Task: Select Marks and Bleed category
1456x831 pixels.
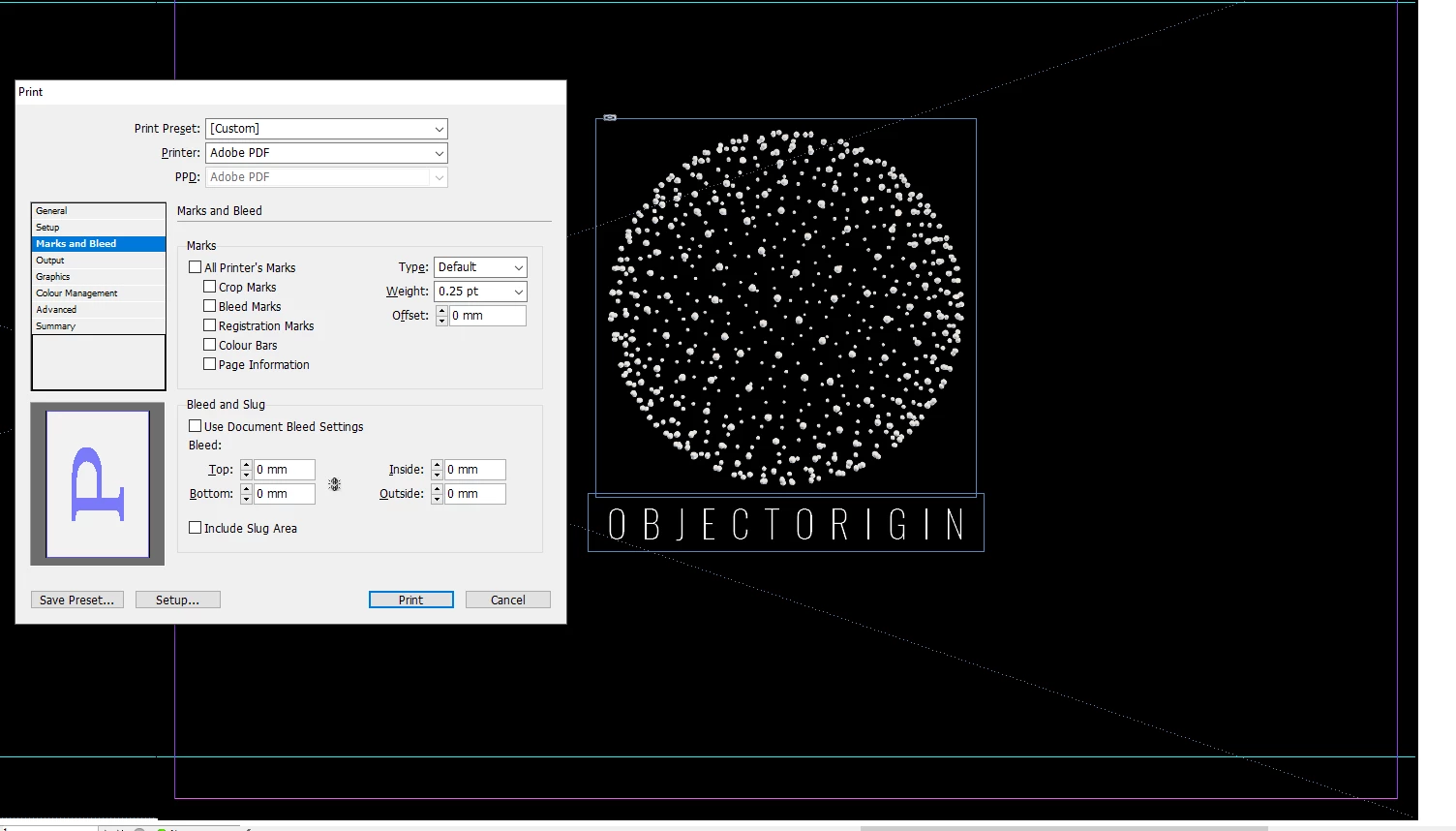Action: pyautogui.click(x=99, y=244)
